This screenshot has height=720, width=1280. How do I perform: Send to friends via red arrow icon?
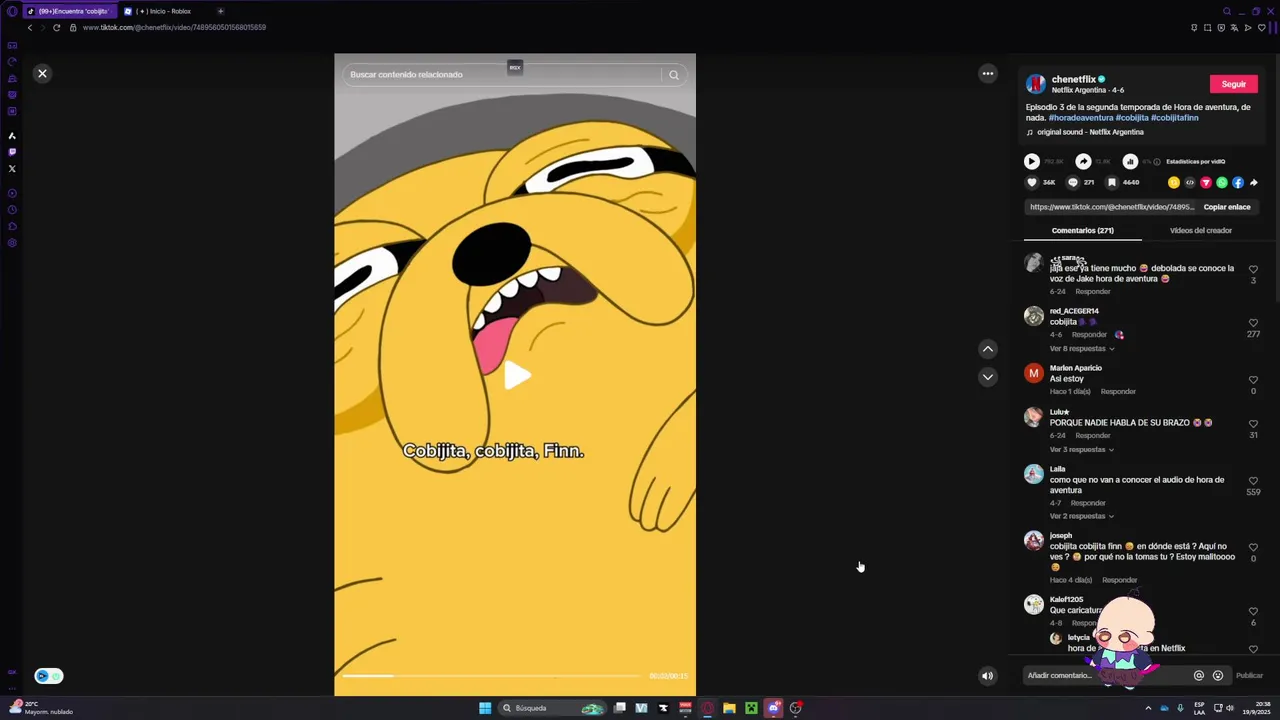coord(1206,183)
